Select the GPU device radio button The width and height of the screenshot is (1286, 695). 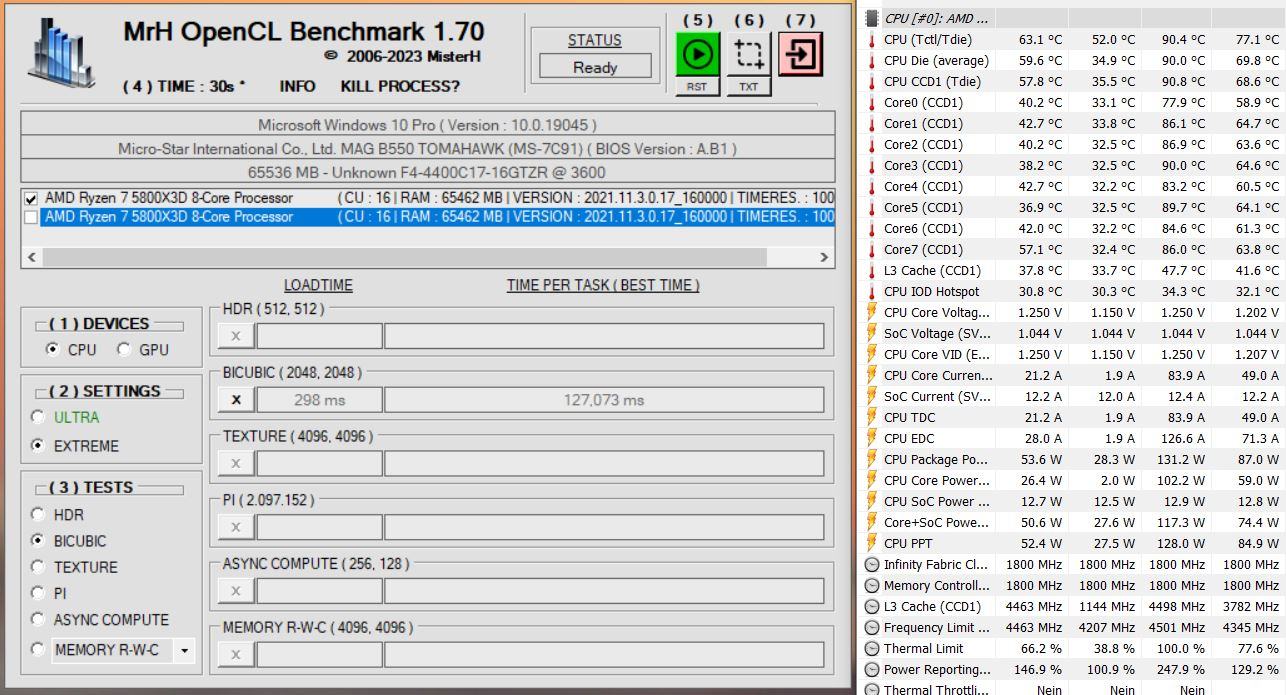coord(124,349)
